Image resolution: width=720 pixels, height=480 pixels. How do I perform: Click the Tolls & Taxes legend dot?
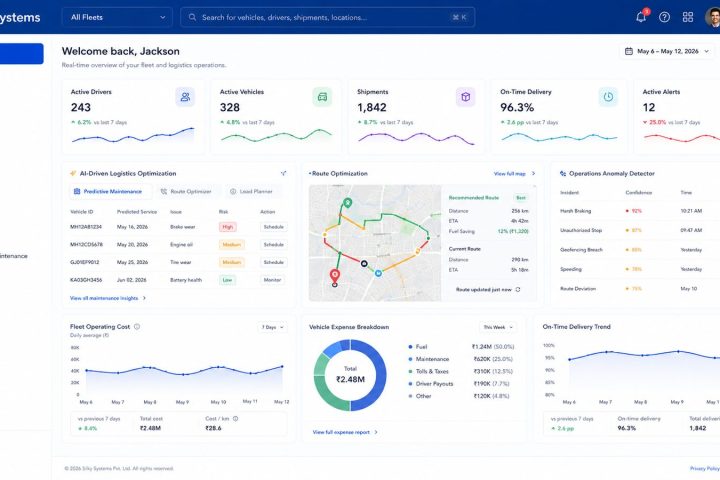tap(410, 371)
